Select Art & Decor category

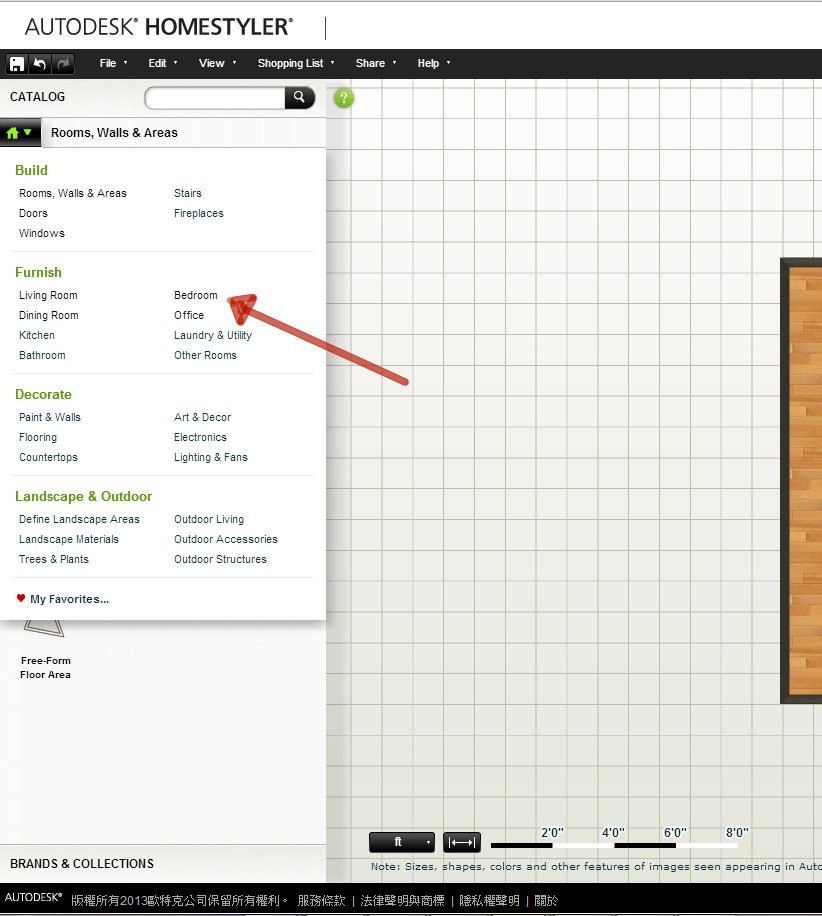(202, 418)
